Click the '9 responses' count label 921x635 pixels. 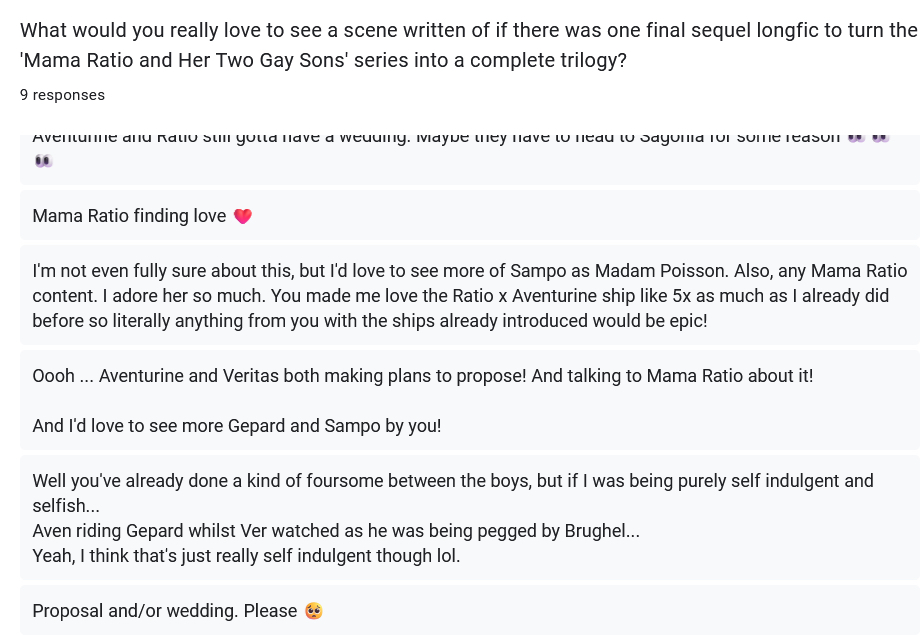pos(62,95)
